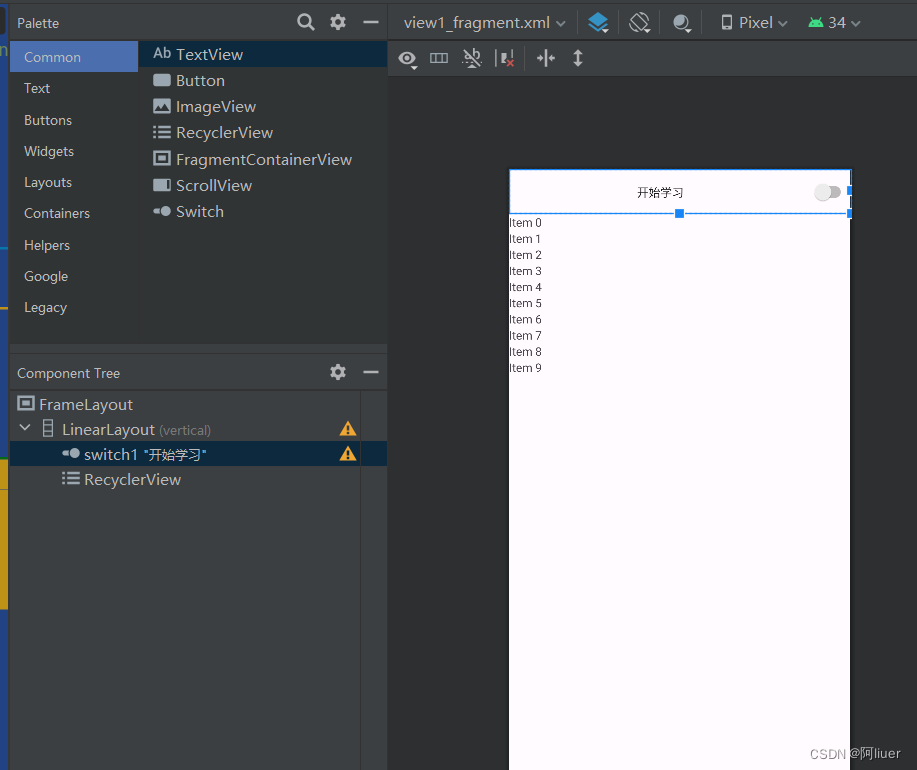The width and height of the screenshot is (917, 770).
Task: Click Item 5 in preview list
Action: tap(525, 303)
